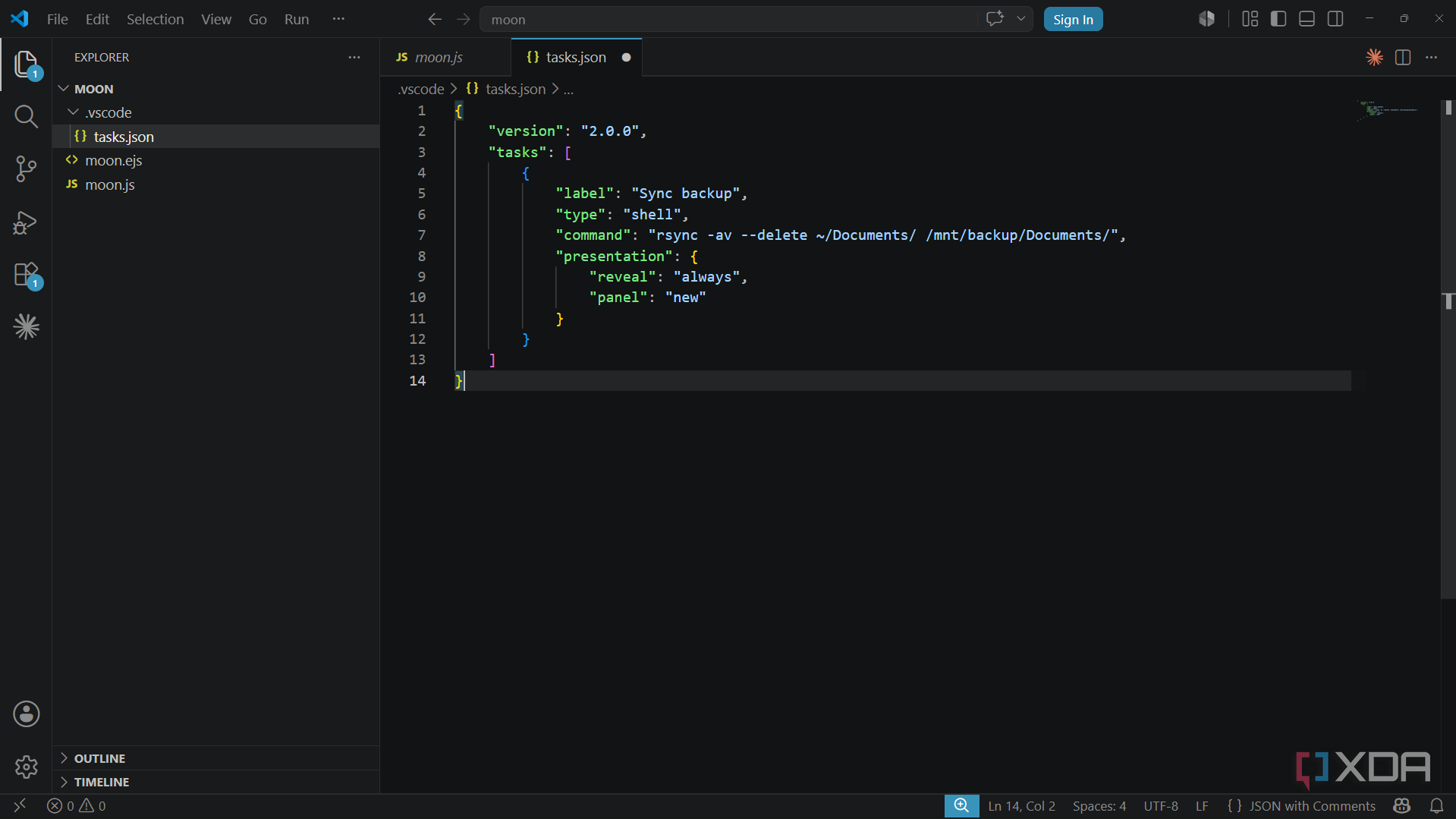
Task: Click the zoom indicator in status bar
Action: [x=961, y=806]
